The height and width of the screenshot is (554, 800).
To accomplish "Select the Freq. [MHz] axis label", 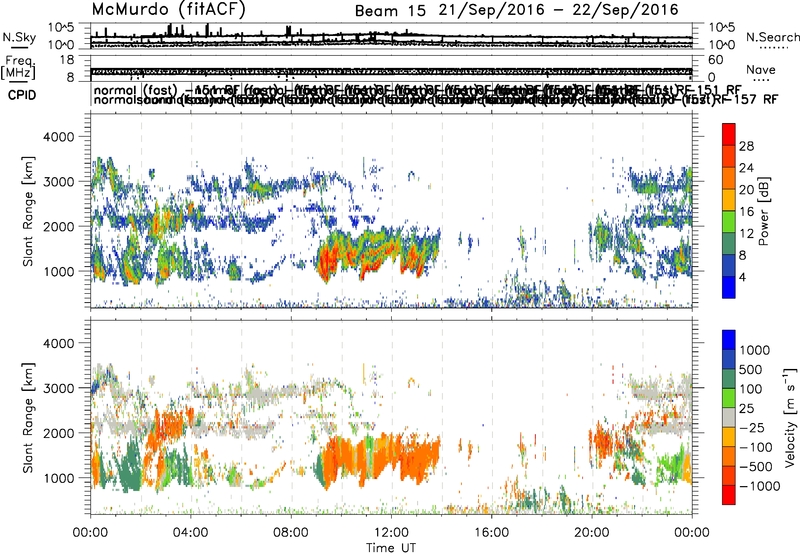I will pos(19,67).
